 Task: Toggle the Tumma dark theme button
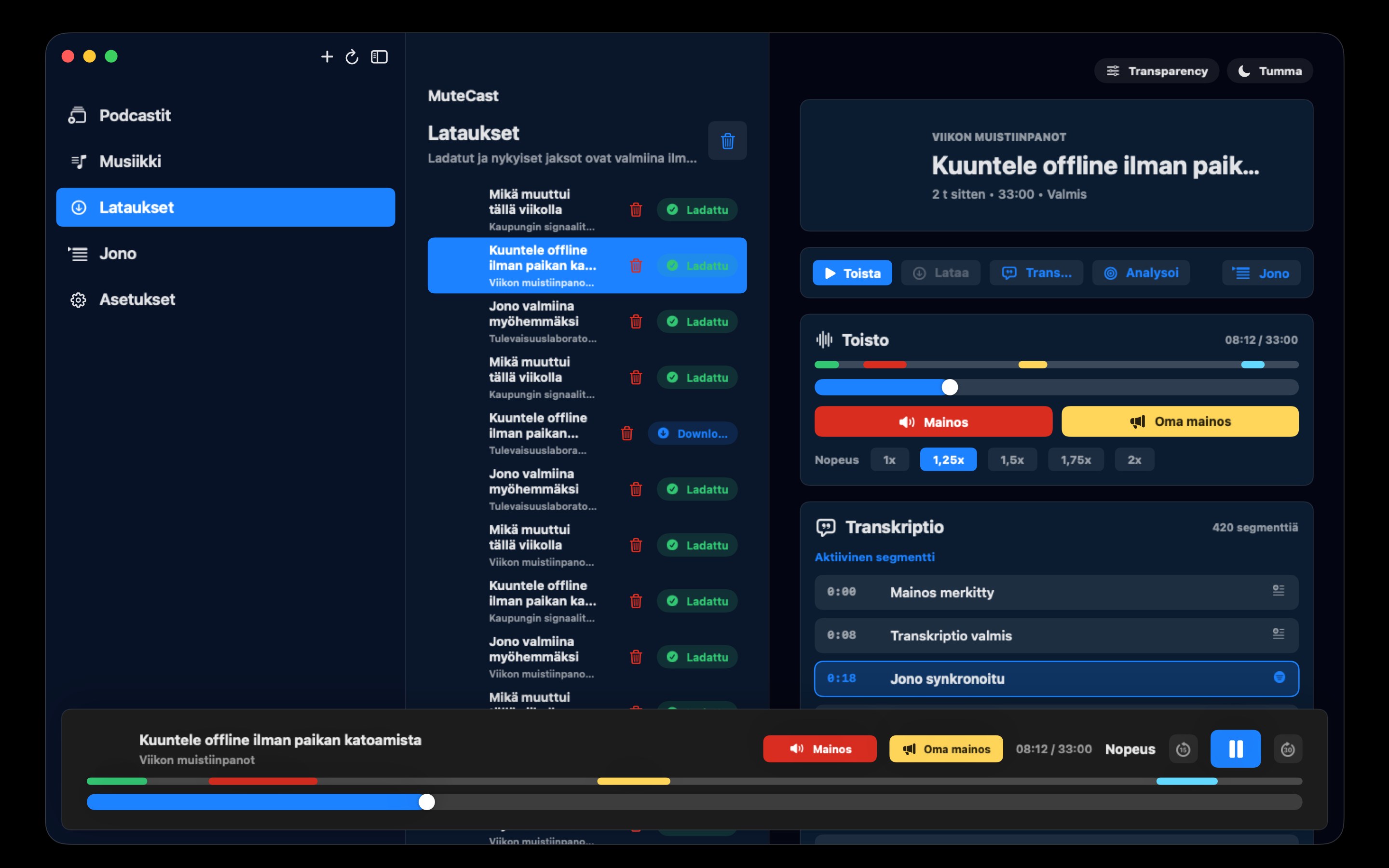[x=1269, y=70]
